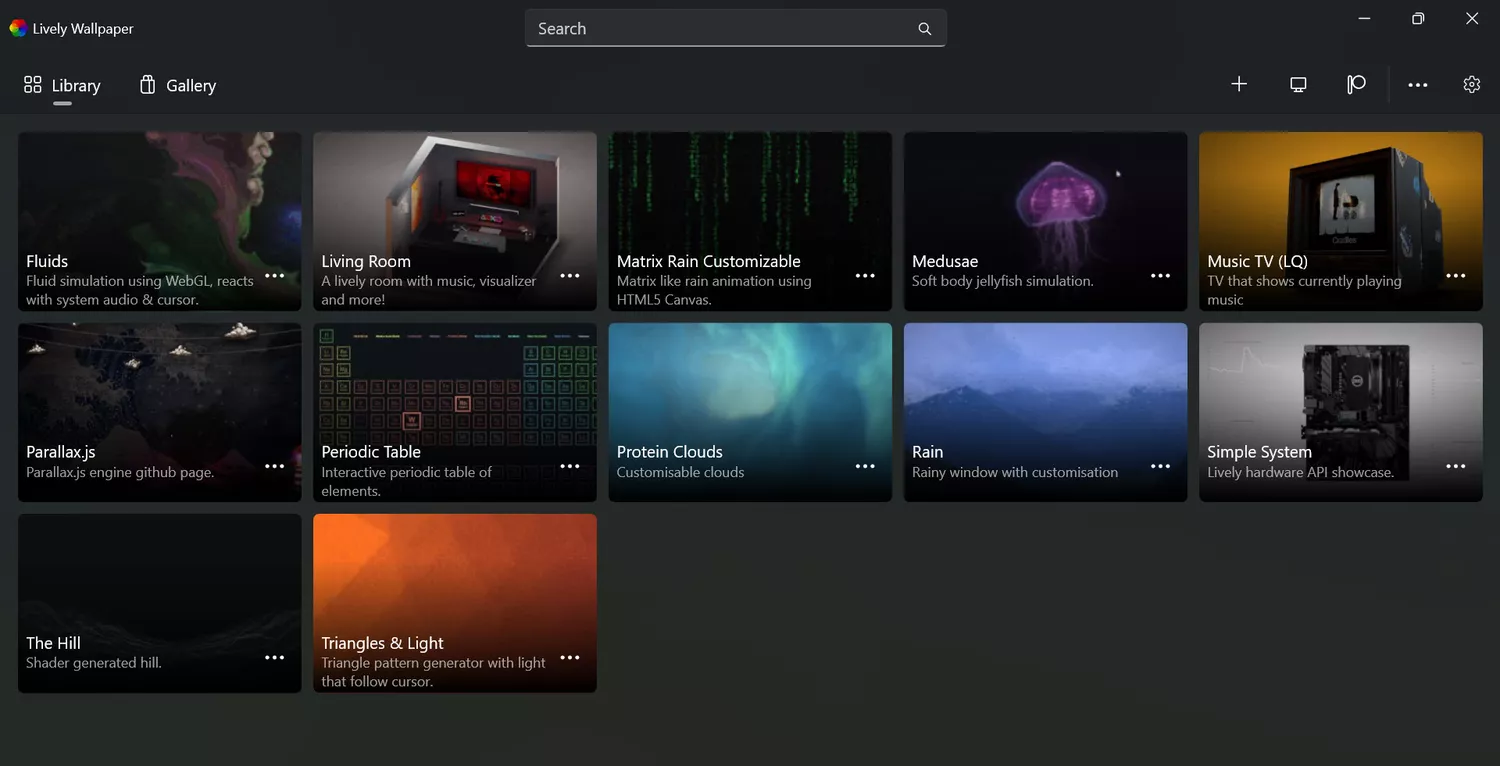Screen dimensions: 1500x766
Task: Close the Lively Wallpaper window
Action: (1472, 18)
